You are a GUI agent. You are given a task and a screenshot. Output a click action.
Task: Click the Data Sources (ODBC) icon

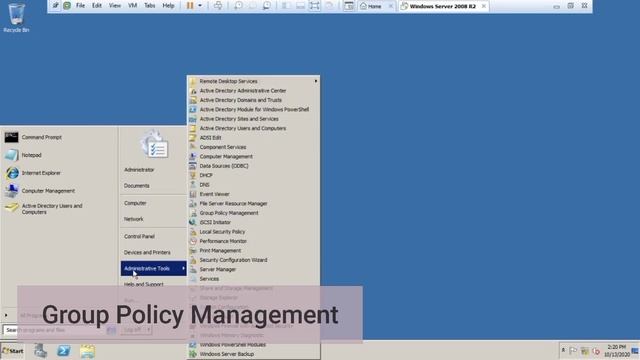pos(193,166)
